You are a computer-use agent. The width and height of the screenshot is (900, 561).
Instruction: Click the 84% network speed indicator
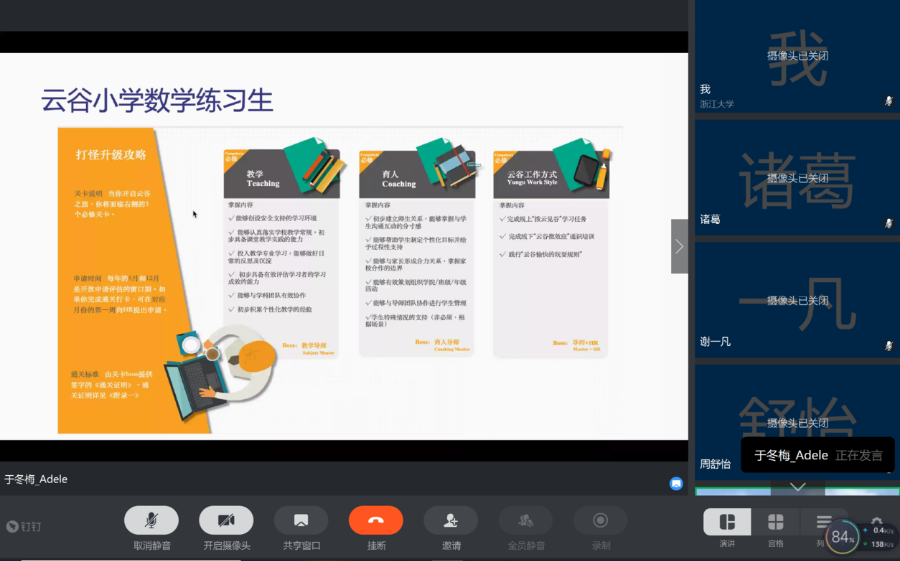(x=842, y=538)
